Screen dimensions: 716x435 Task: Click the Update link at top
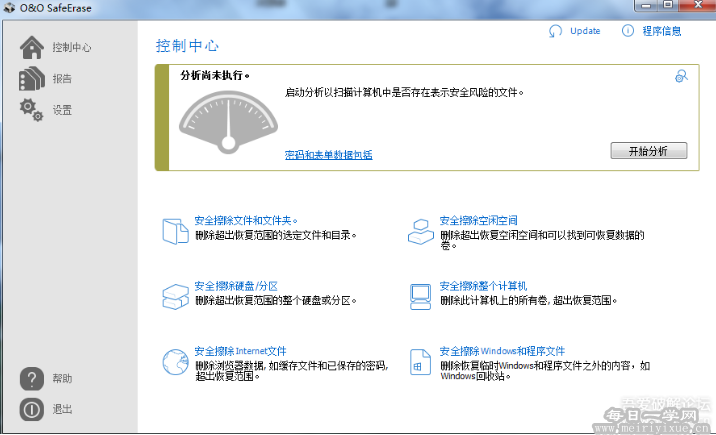(585, 31)
